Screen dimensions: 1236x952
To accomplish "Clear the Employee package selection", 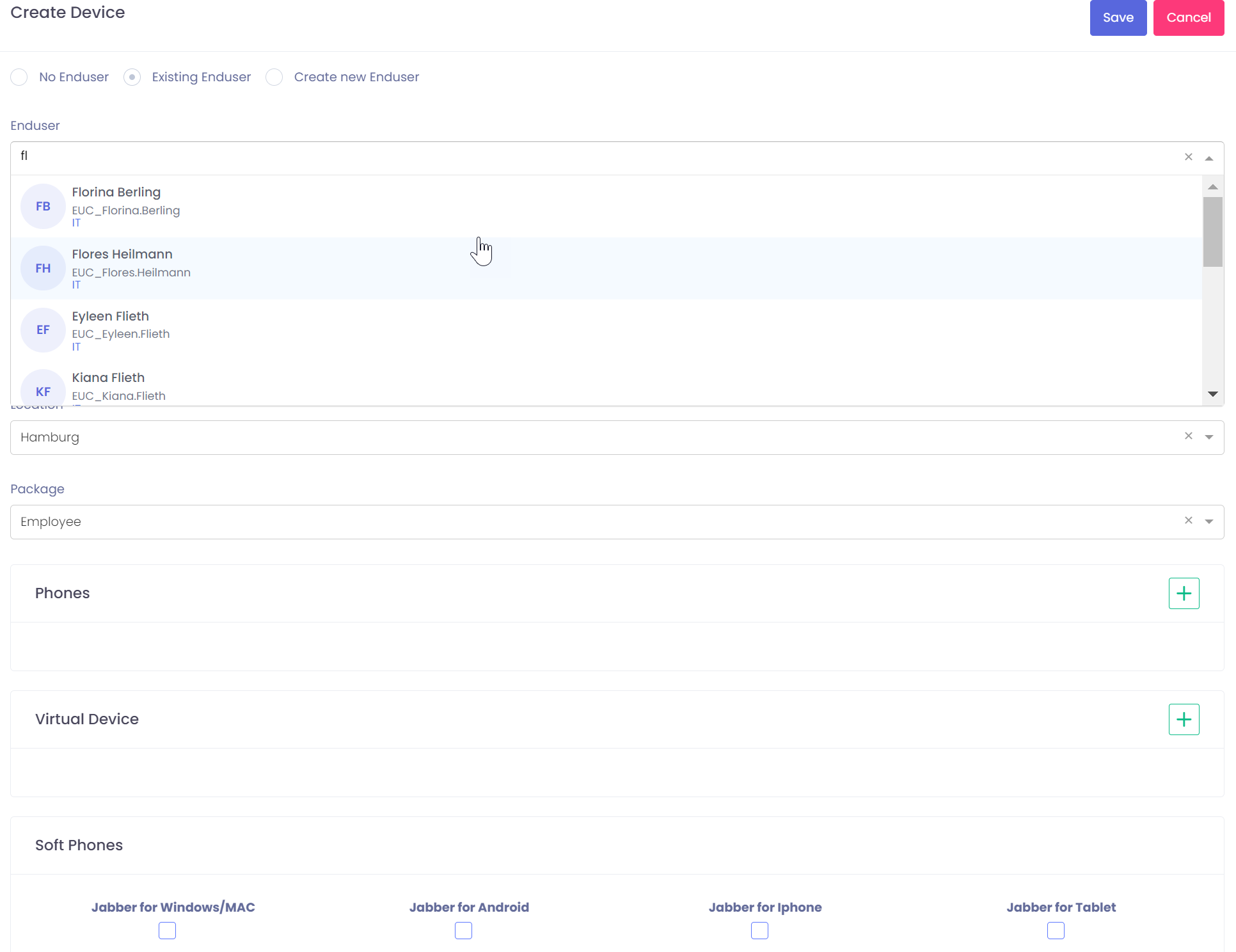I will click(1188, 520).
